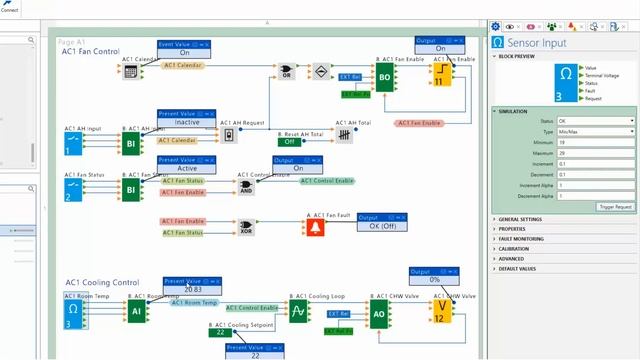
Task: Click the scrollbar in upper left panel
Action: point(33,153)
